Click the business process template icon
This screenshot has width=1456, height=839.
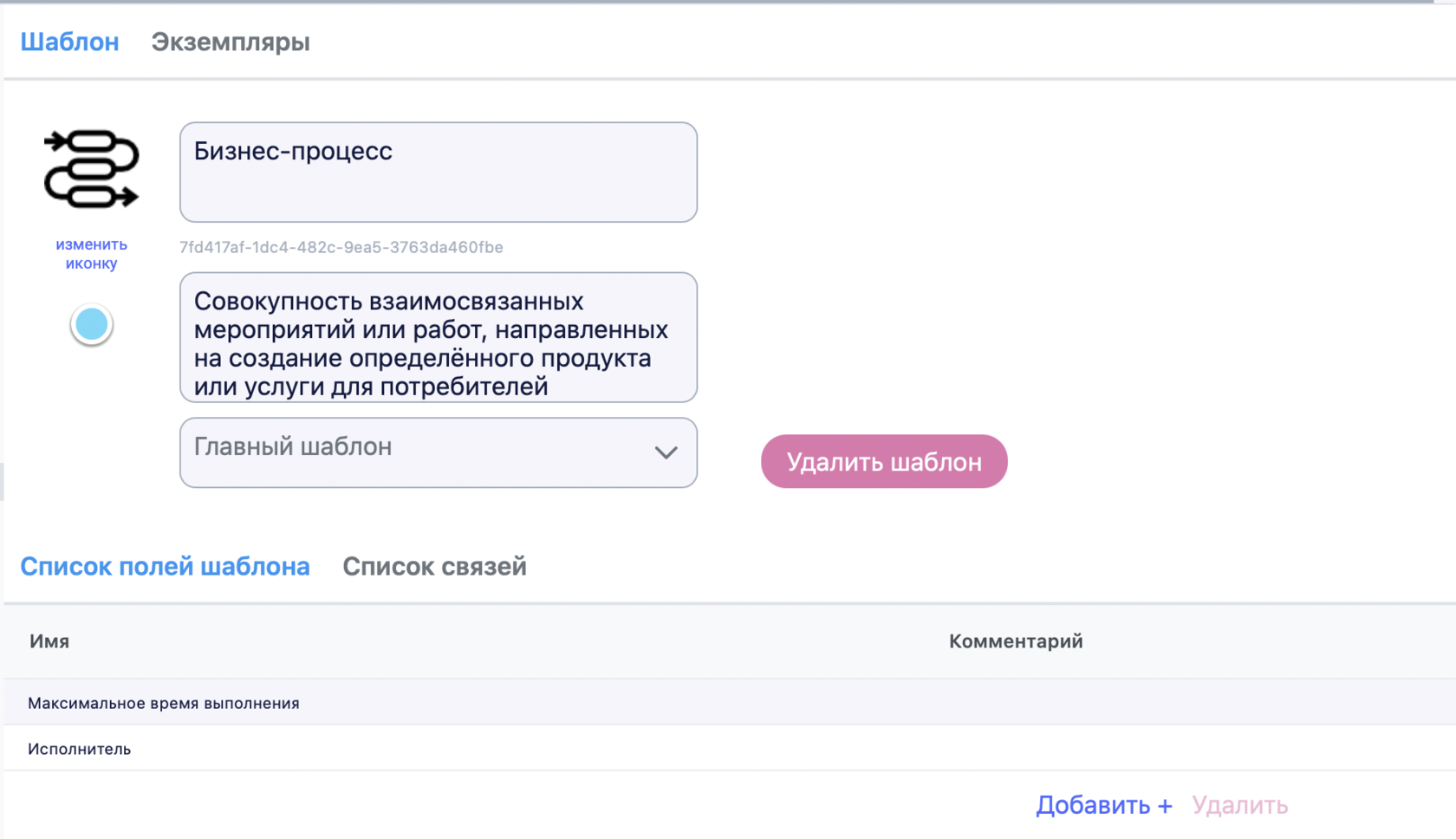pyautogui.click(x=91, y=169)
